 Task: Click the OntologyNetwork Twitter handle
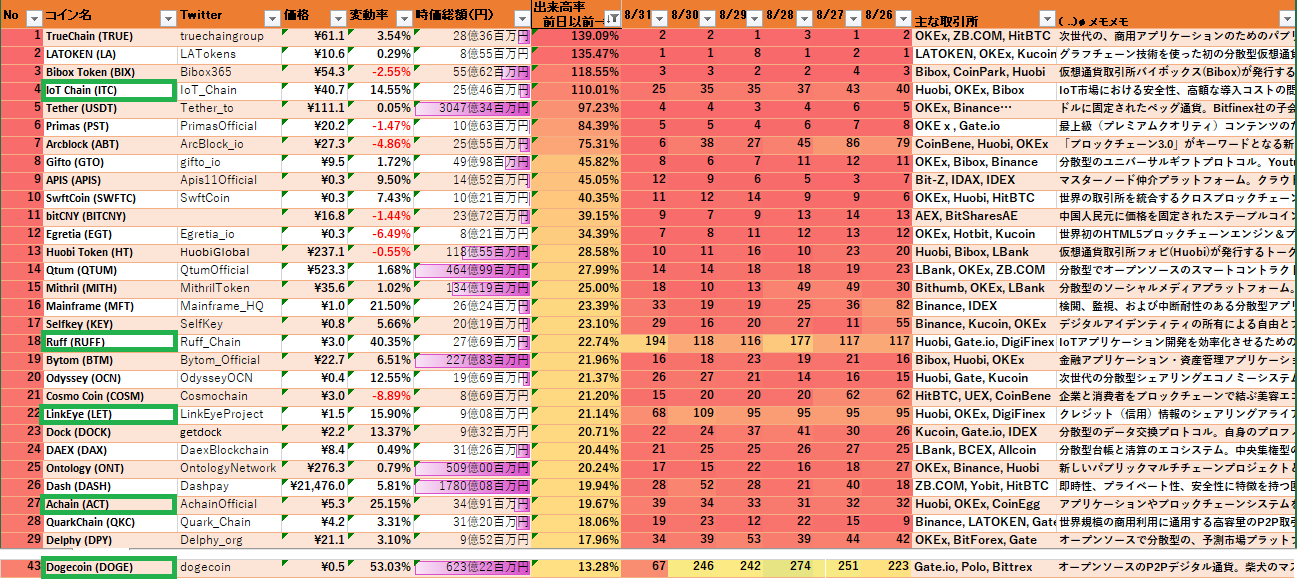pos(228,468)
